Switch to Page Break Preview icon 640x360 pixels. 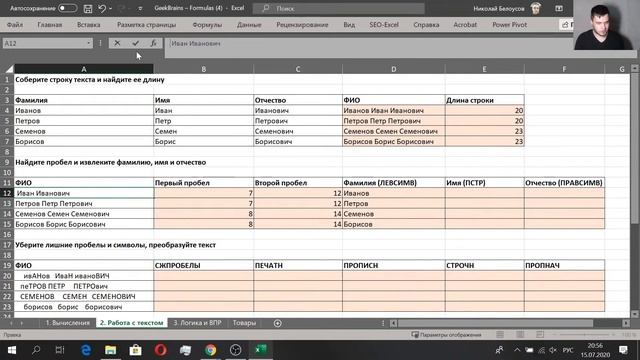(540, 335)
